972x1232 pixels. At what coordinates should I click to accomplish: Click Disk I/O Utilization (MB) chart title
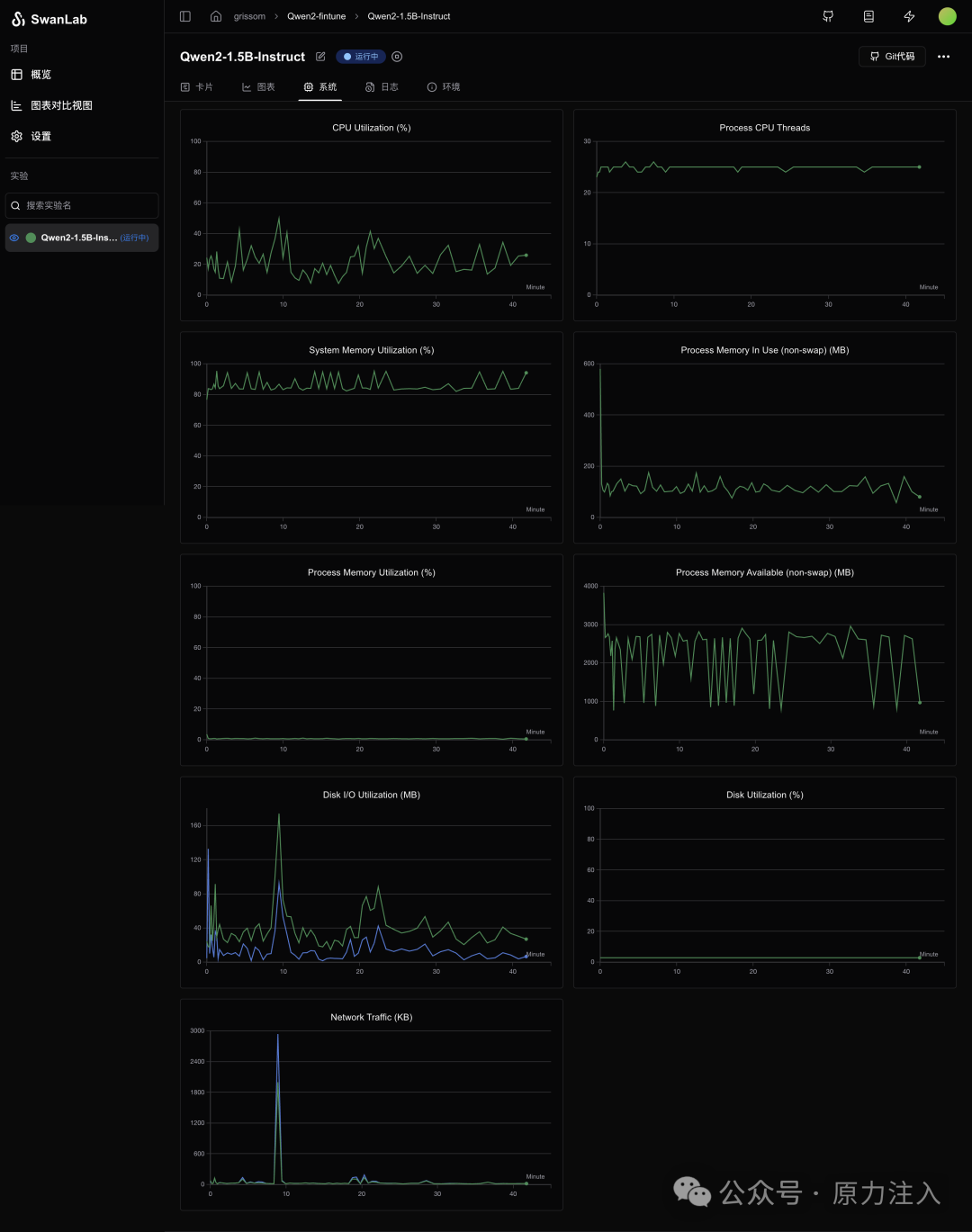coord(371,795)
